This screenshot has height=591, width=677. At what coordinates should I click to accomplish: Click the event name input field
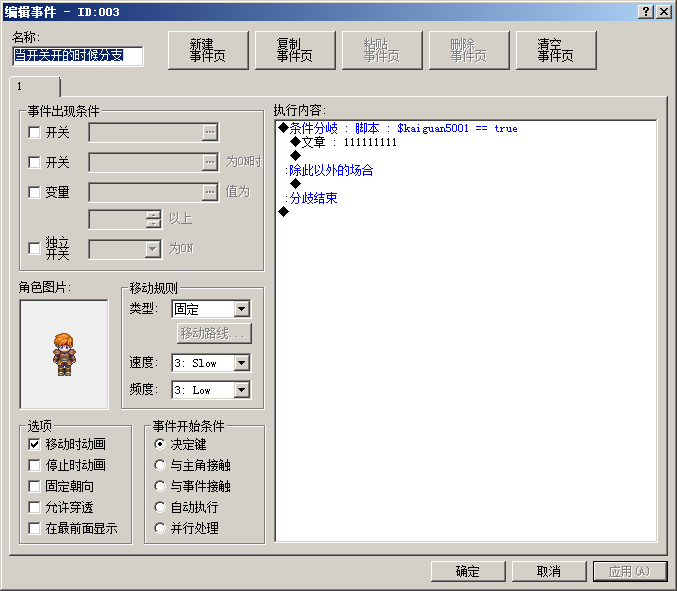78,56
